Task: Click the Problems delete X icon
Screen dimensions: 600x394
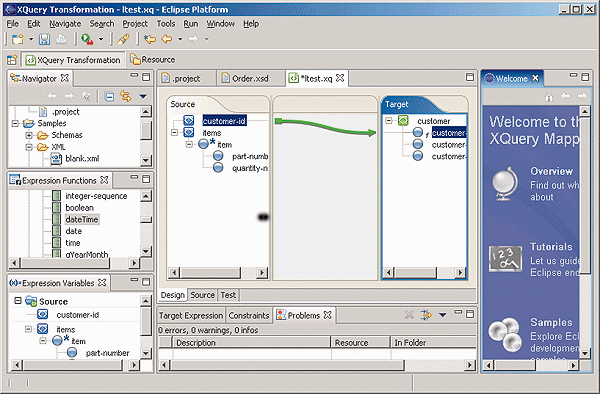Action: [409, 315]
